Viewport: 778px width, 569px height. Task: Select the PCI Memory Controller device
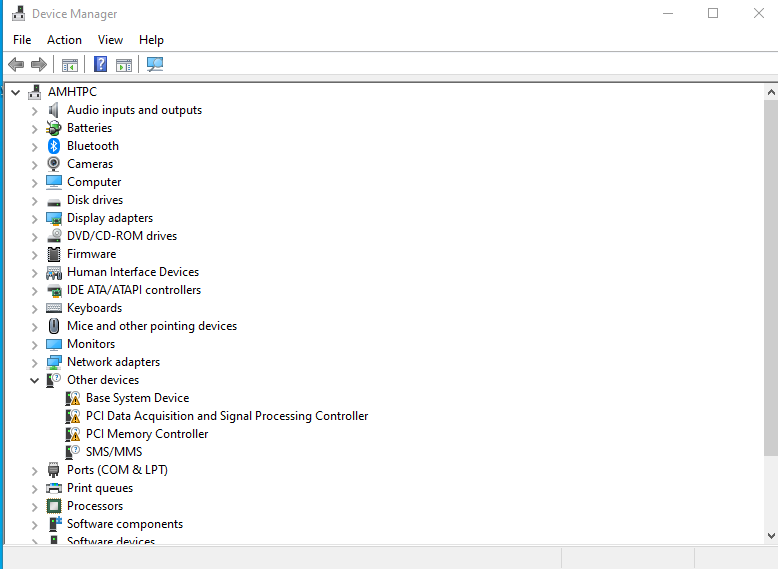click(147, 434)
